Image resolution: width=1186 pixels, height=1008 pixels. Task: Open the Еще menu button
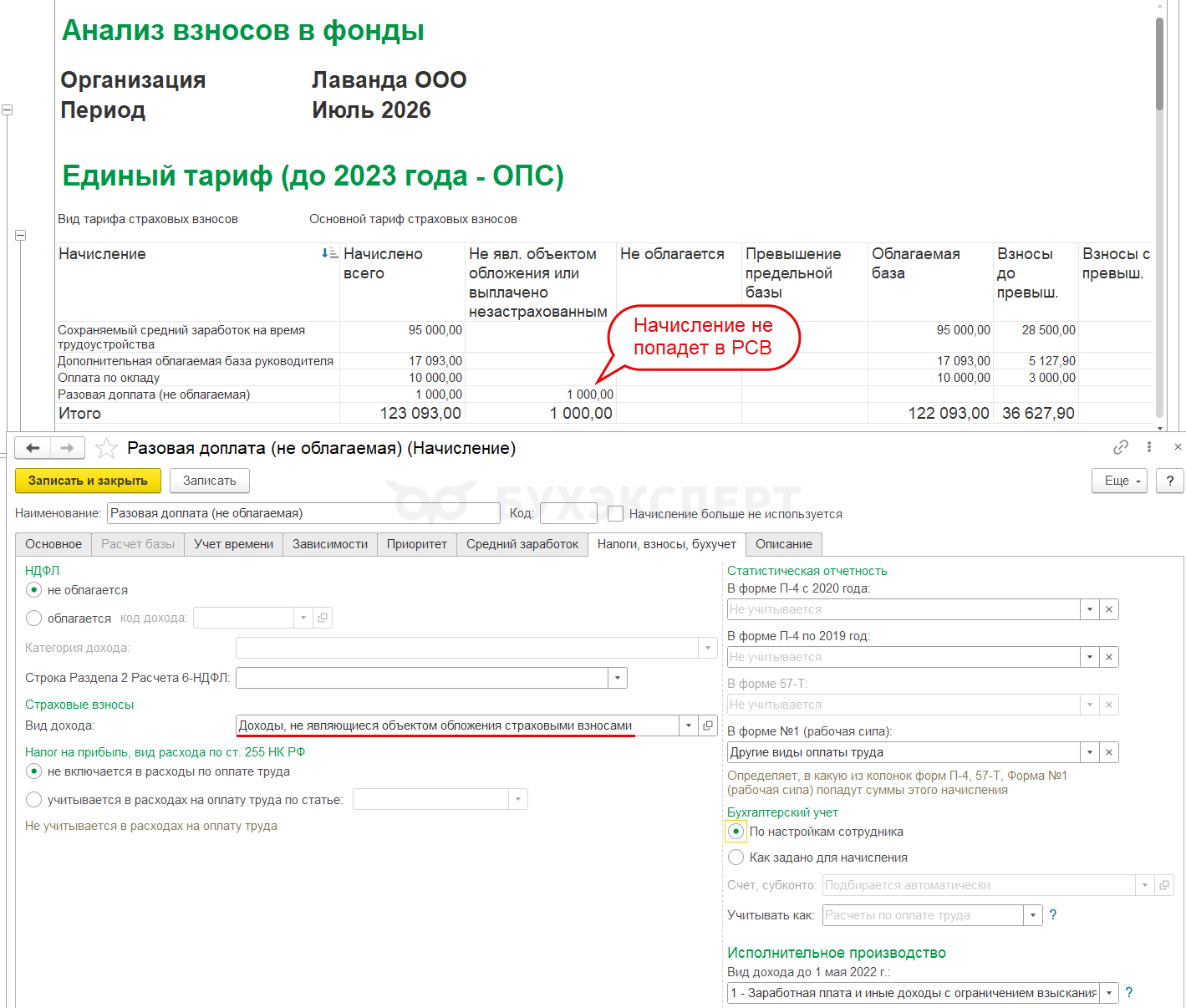pyautogui.click(x=1120, y=481)
